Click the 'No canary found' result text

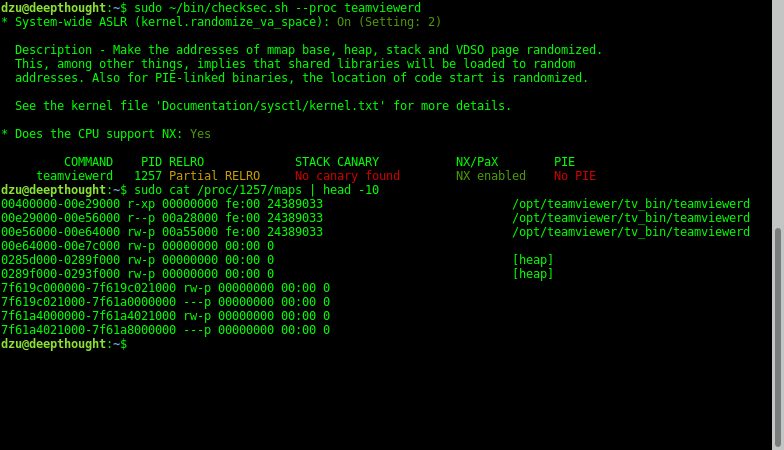point(347,176)
